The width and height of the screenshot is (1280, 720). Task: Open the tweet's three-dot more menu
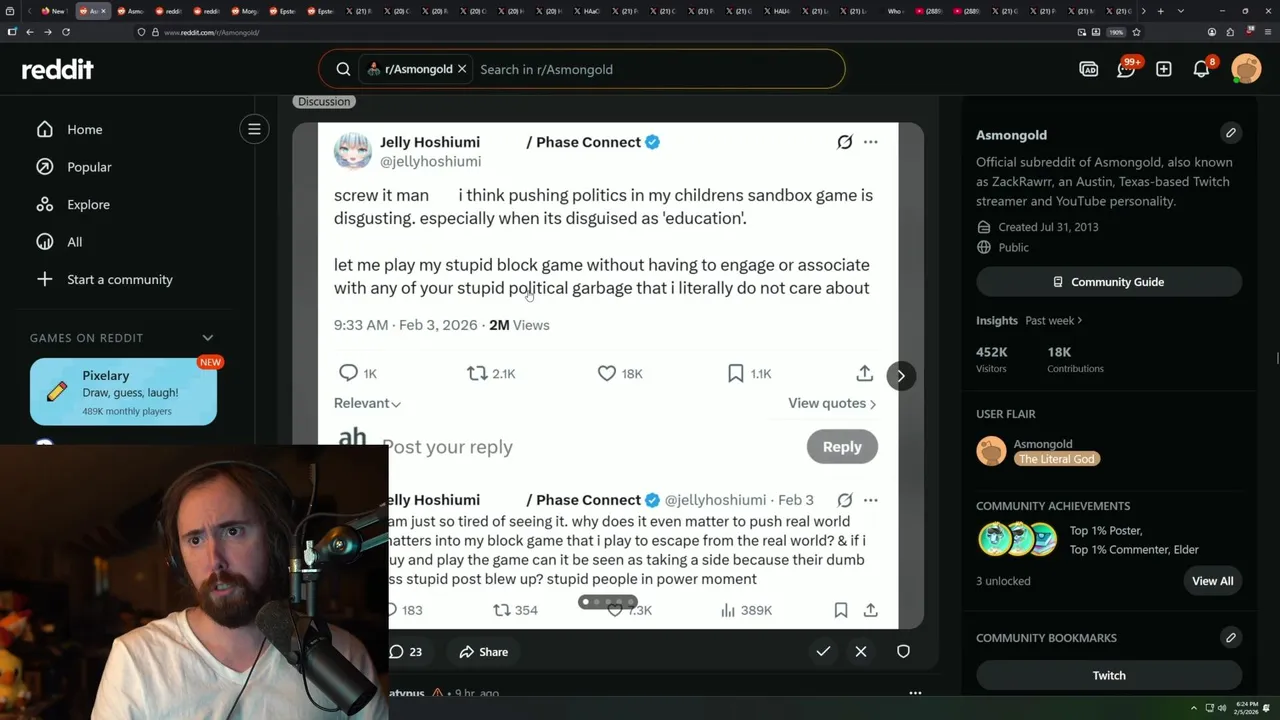(870, 142)
